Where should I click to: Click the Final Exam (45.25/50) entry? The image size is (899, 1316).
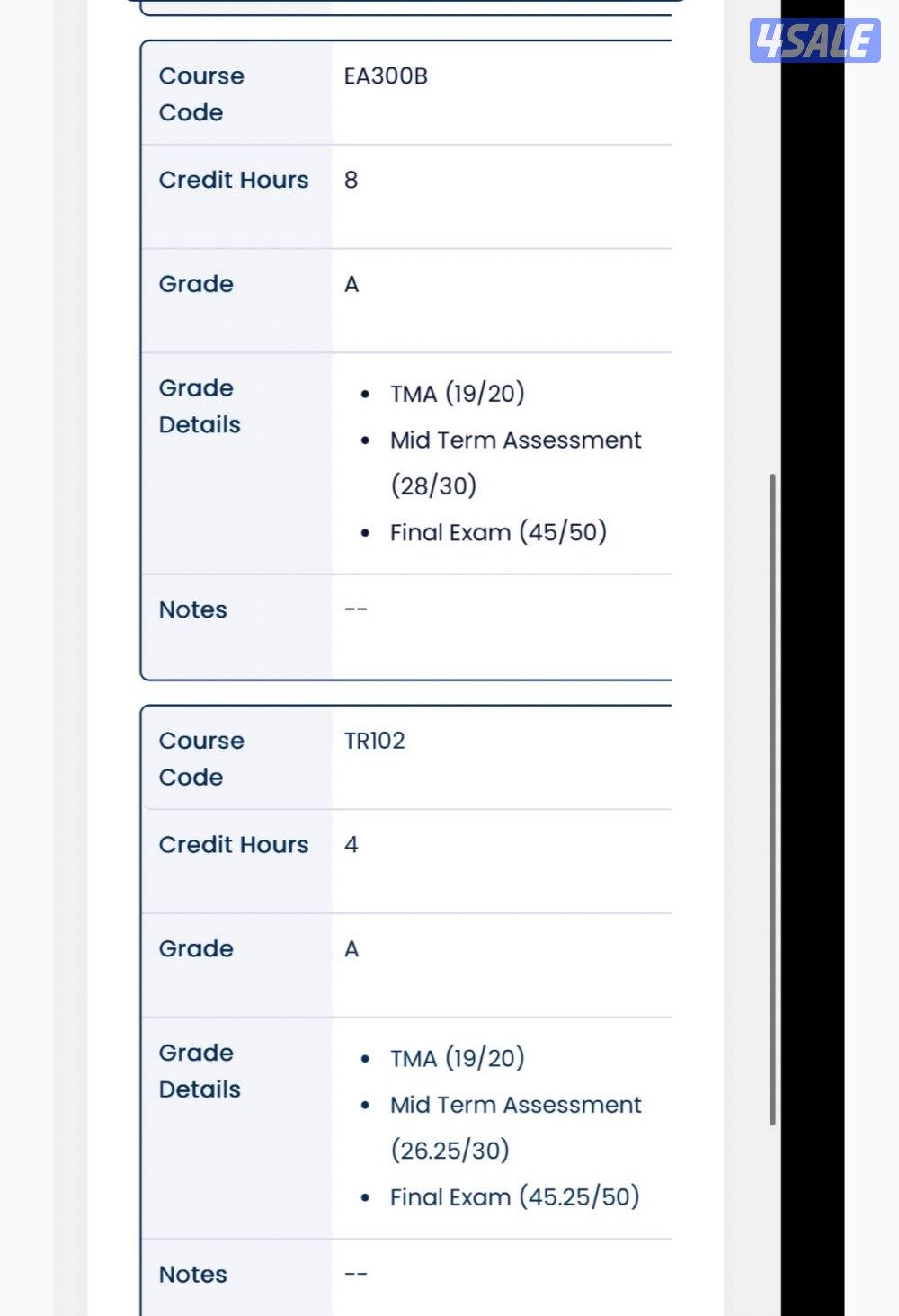(514, 1196)
